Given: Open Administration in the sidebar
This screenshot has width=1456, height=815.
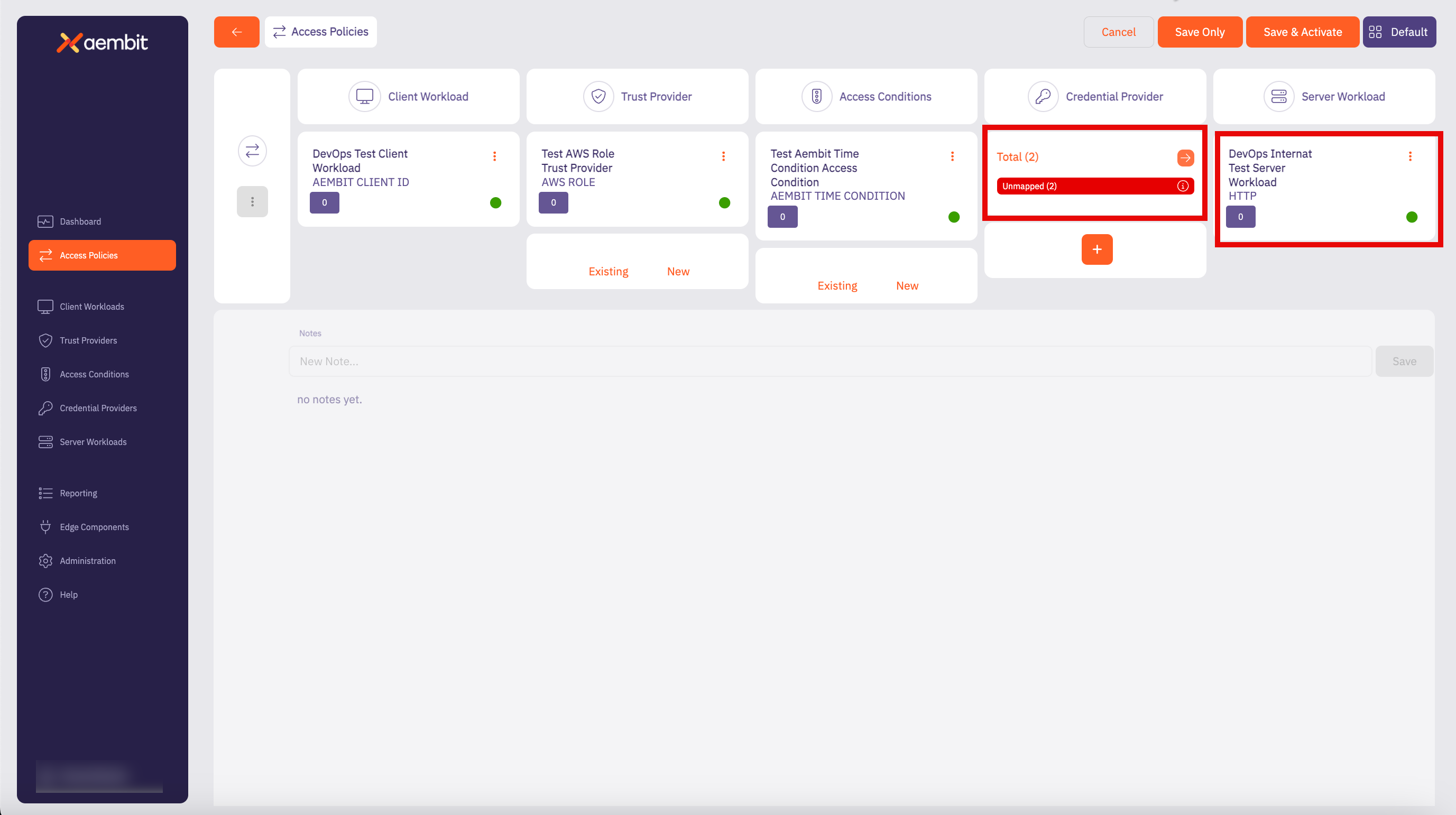Looking at the screenshot, I should (x=102, y=561).
